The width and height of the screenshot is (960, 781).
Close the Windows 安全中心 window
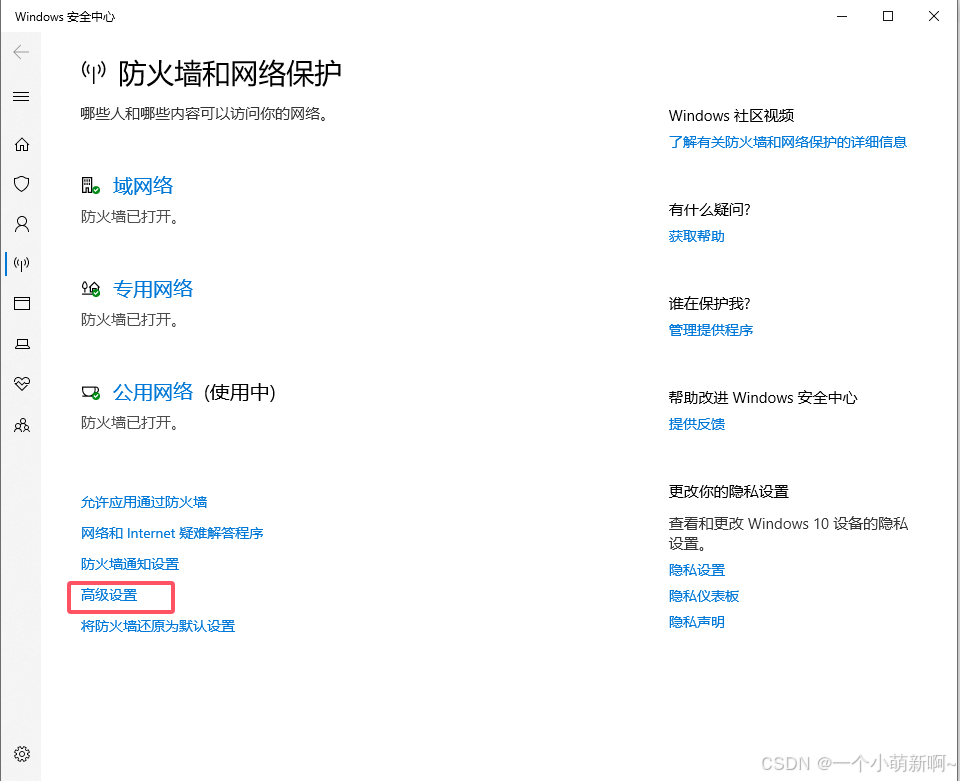934,17
